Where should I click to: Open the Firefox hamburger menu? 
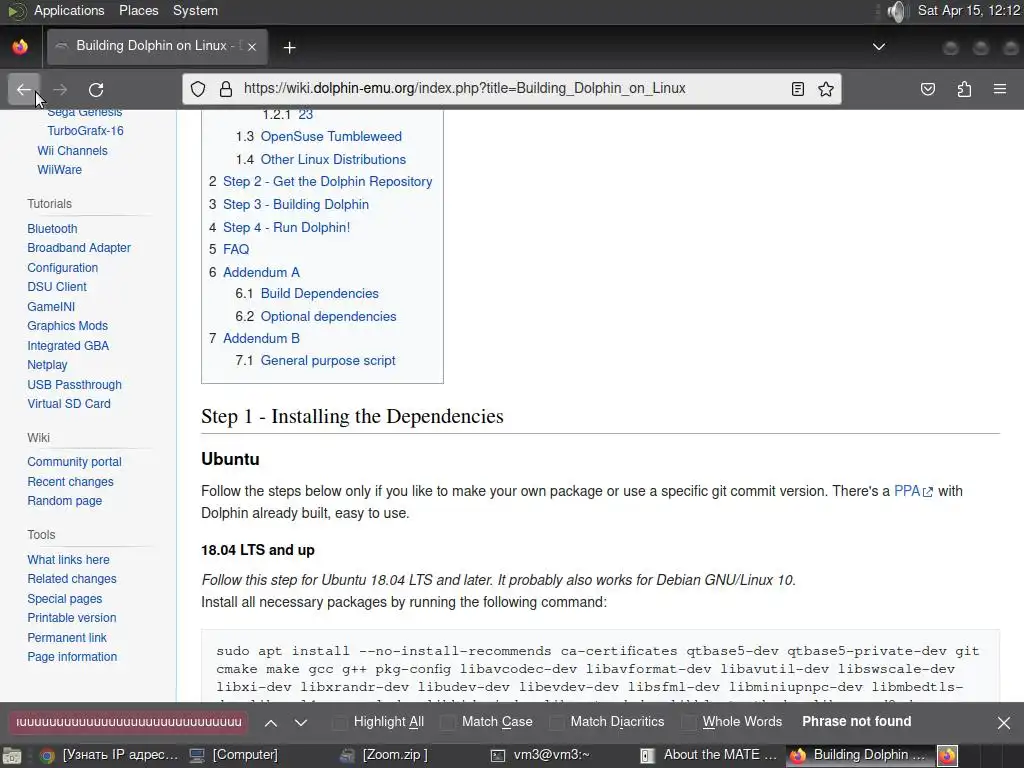click(x=1000, y=89)
